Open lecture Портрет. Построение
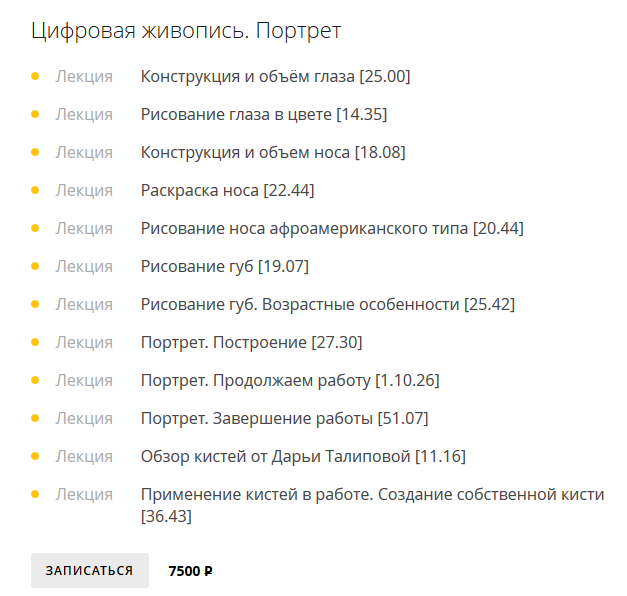The height and width of the screenshot is (596, 627). tap(251, 343)
